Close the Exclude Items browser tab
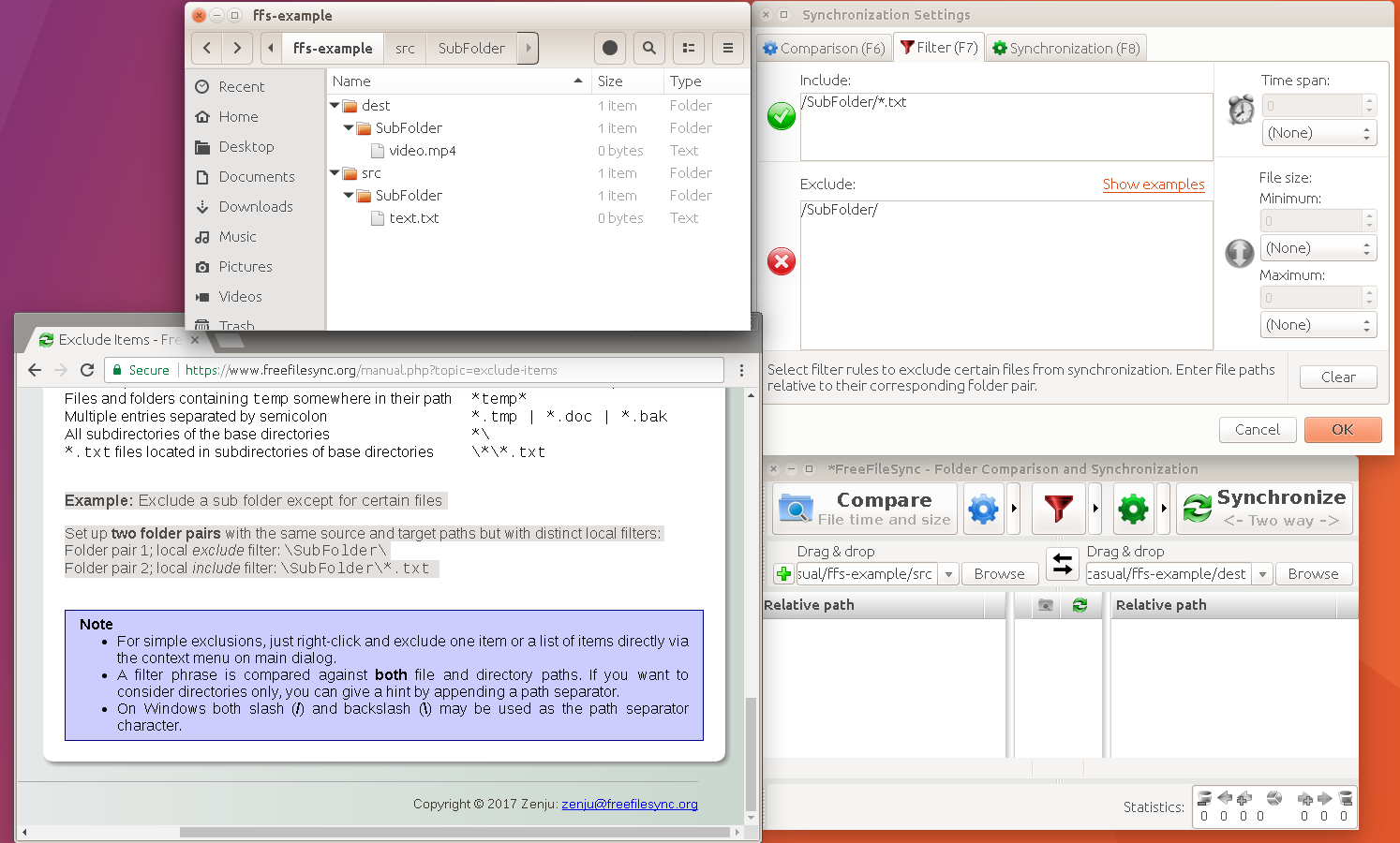 point(195,340)
